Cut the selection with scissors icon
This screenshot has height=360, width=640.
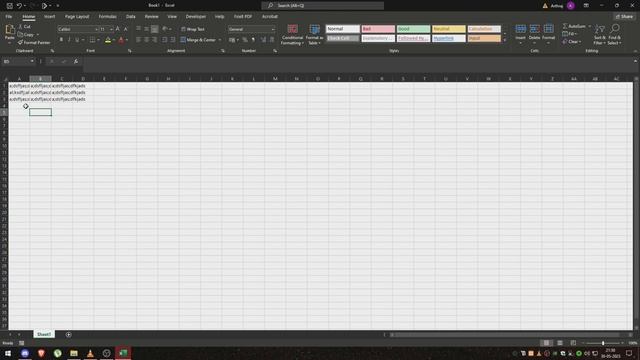point(20,27)
